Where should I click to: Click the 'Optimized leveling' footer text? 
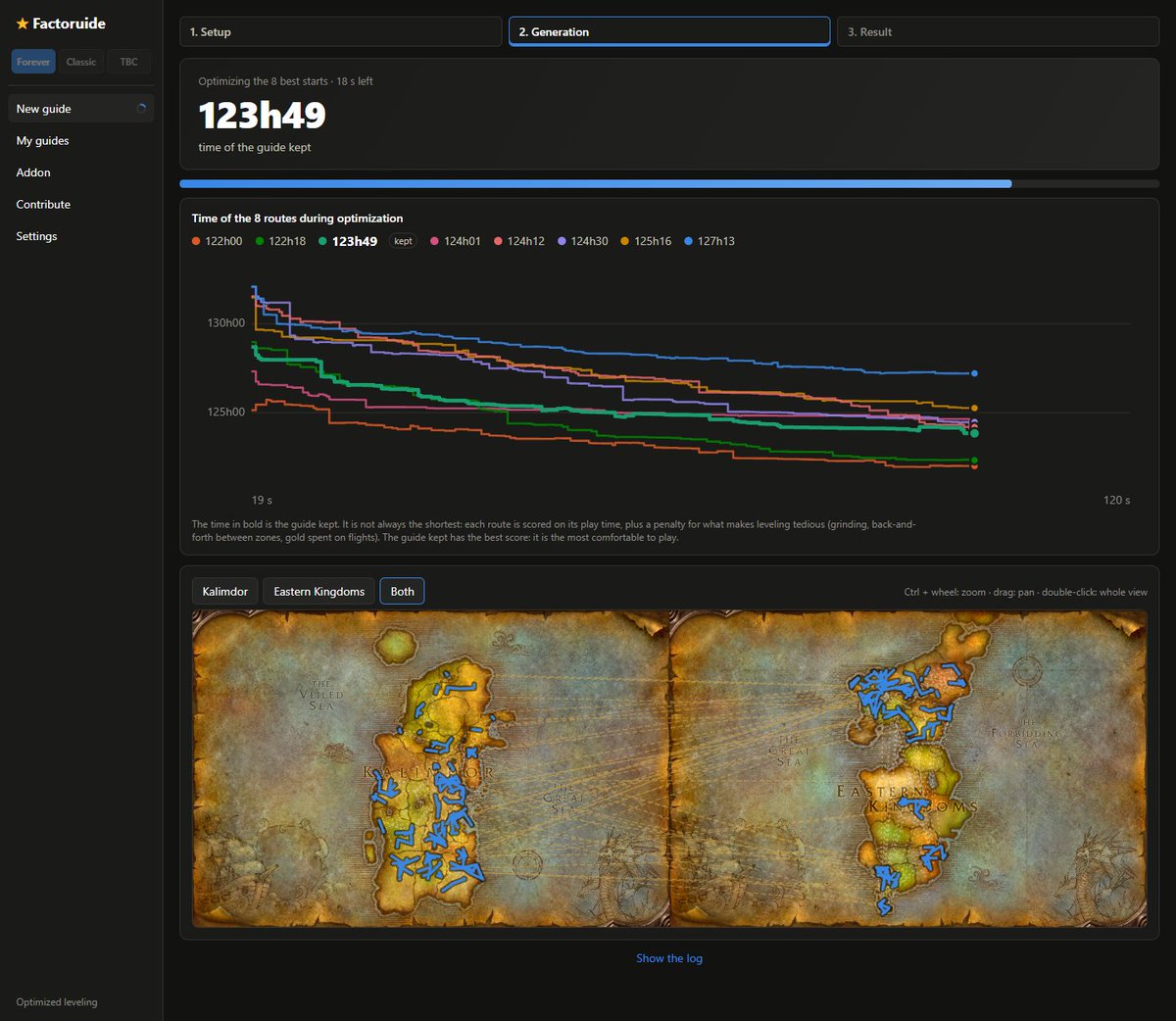click(x=57, y=1002)
